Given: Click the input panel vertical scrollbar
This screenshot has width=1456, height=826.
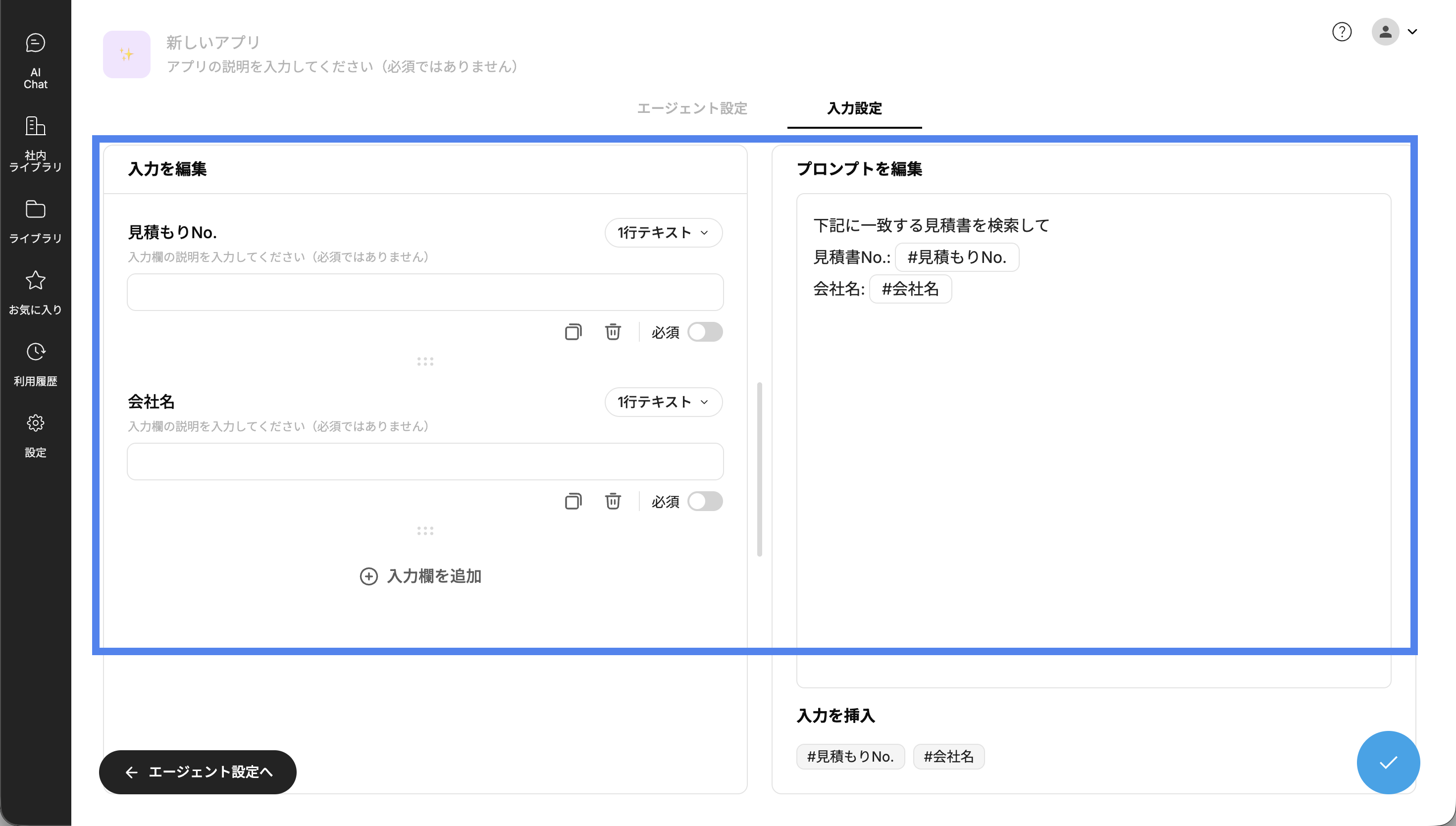Looking at the screenshot, I should click(760, 470).
